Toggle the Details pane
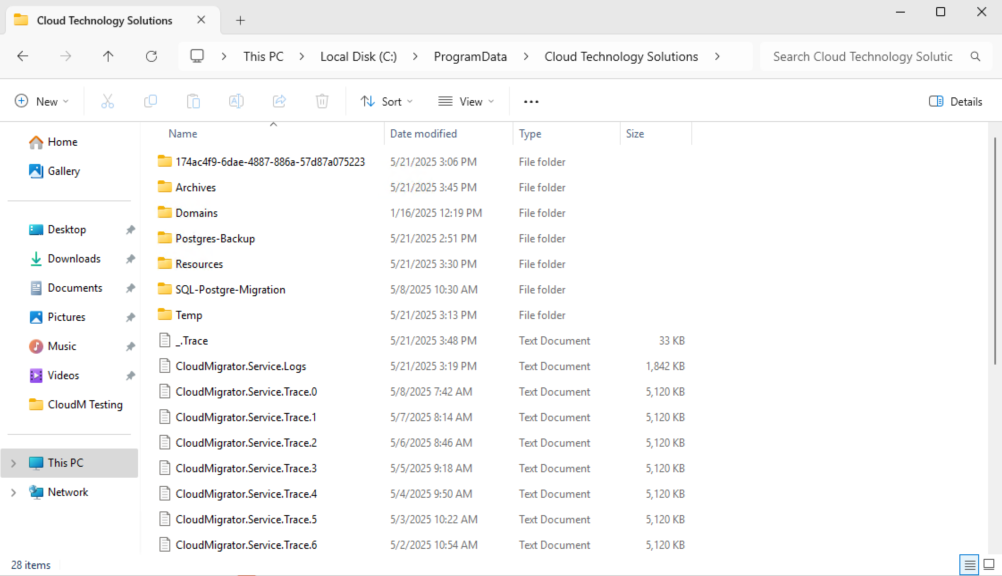Viewport: 1002px width, 576px height. (x=955, y=101)
